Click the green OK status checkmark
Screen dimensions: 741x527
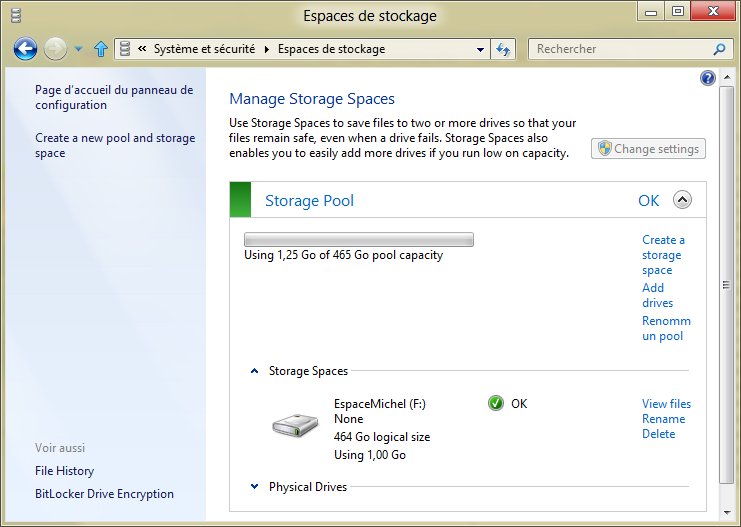tap(496, 404)
